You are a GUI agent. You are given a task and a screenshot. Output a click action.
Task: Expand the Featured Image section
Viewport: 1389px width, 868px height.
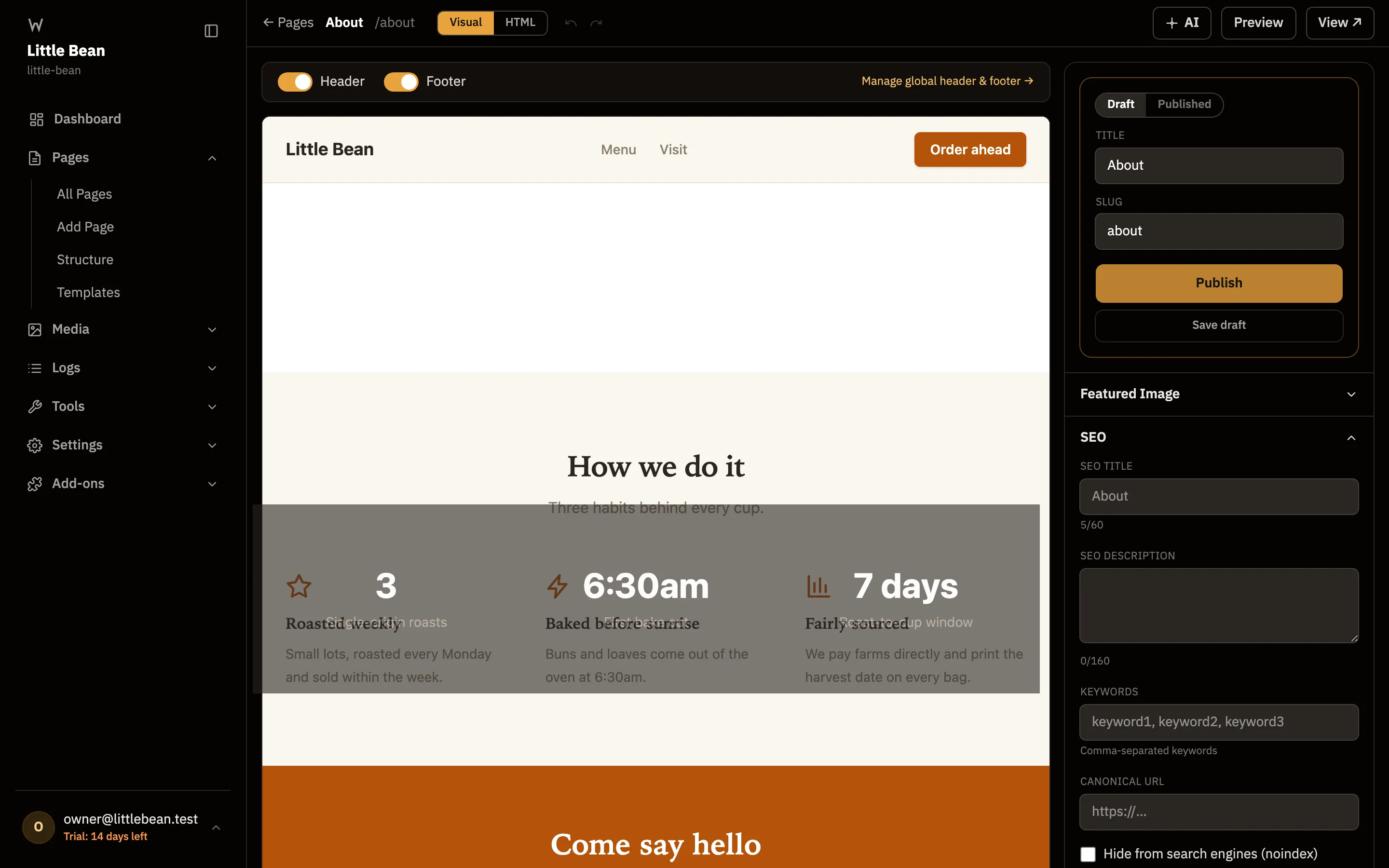click(1219, 394)
